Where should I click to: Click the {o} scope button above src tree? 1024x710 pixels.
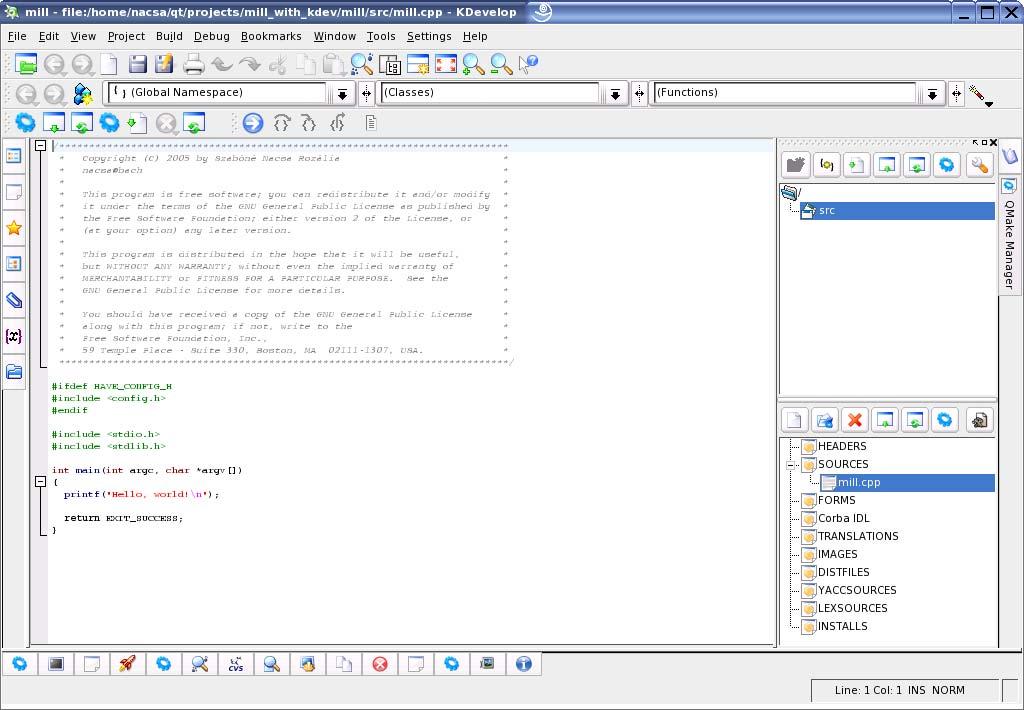pyautogui.click(x=826, y=165)
